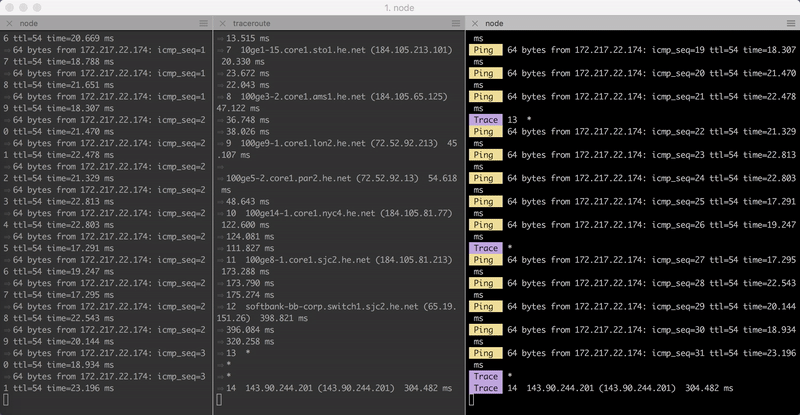Select the Ping label for icmp_seq=31

point(486,353)
